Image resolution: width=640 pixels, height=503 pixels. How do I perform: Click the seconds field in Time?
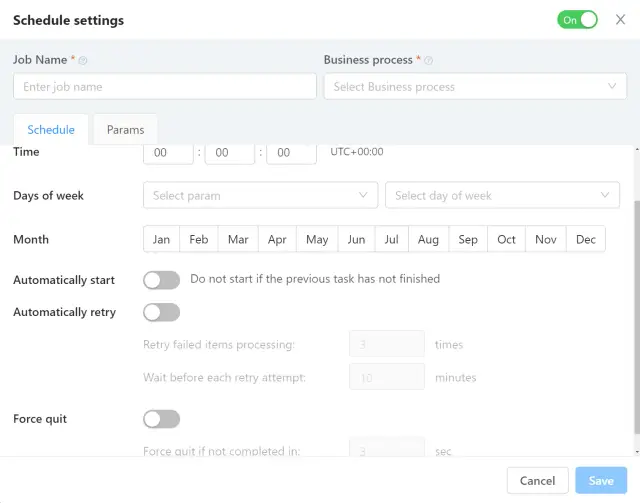[x=293, y=153]
